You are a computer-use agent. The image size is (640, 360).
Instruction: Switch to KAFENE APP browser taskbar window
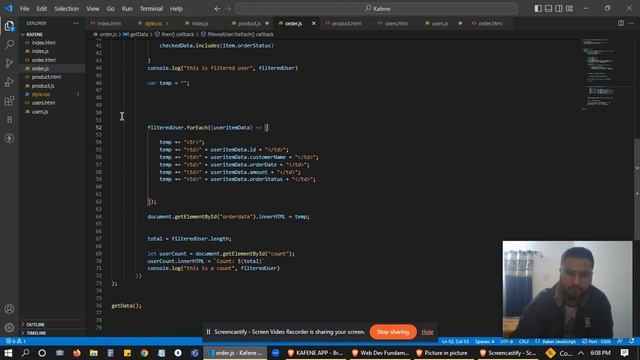[316, 353]
